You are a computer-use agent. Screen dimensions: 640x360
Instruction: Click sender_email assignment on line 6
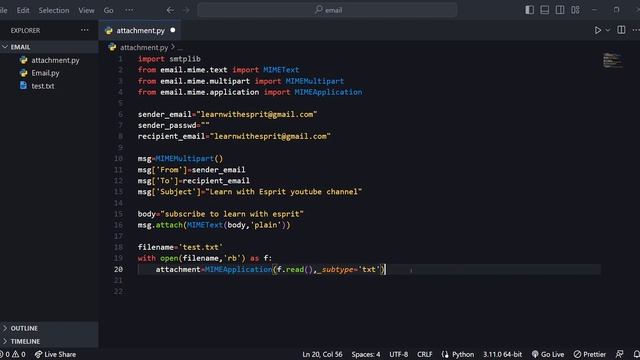click(227, 114)
